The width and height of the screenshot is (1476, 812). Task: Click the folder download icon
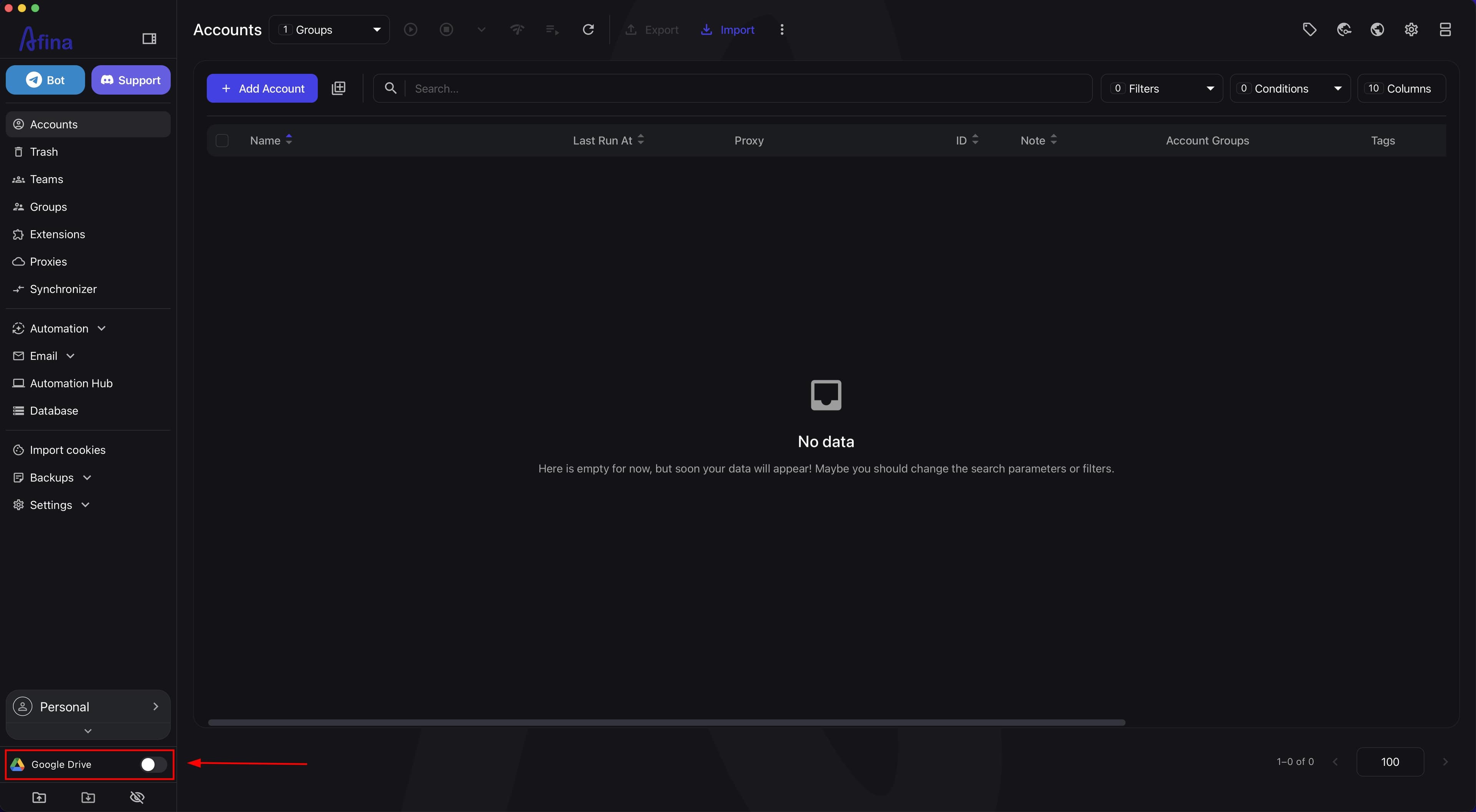point(88,798)
